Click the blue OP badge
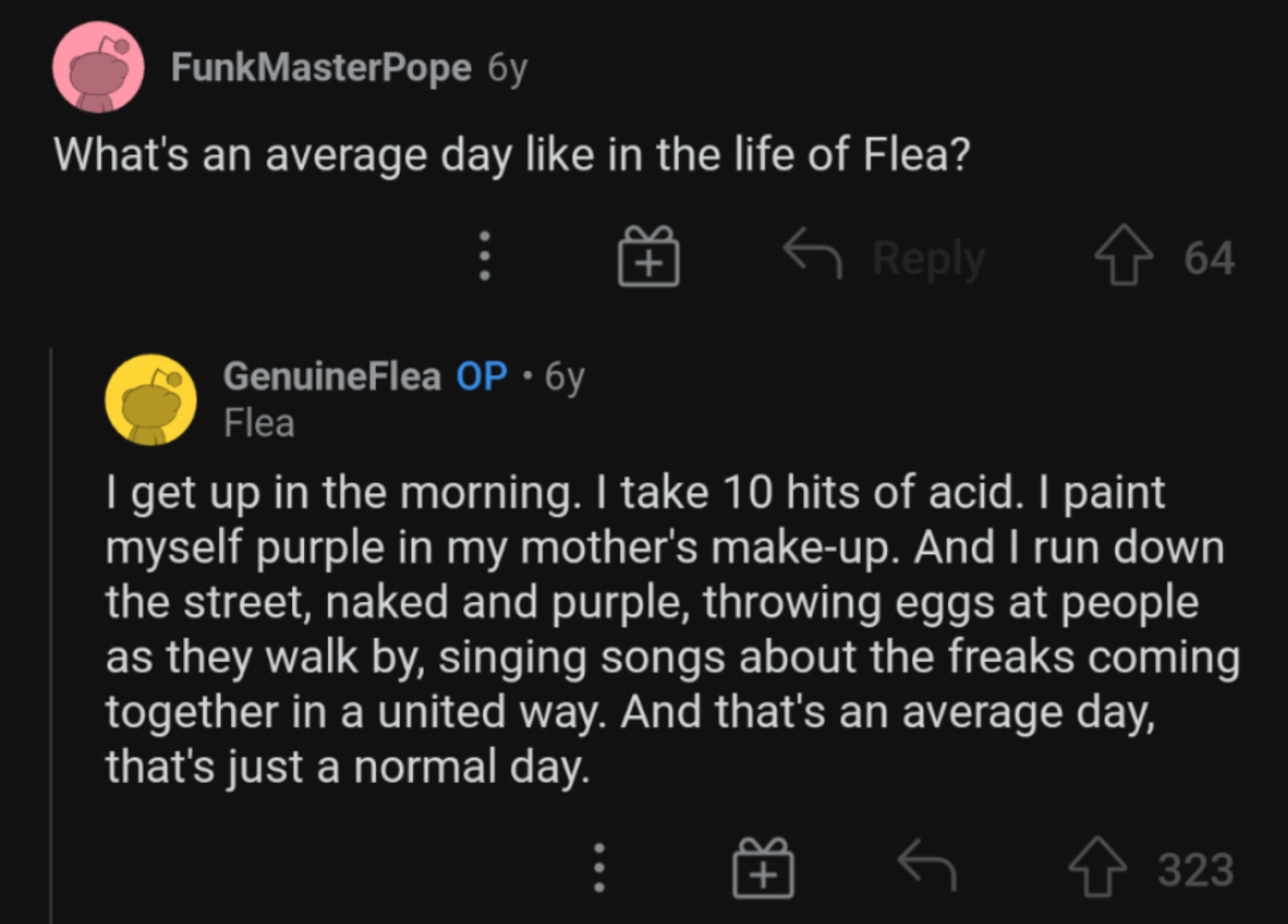 click(481, 376)
